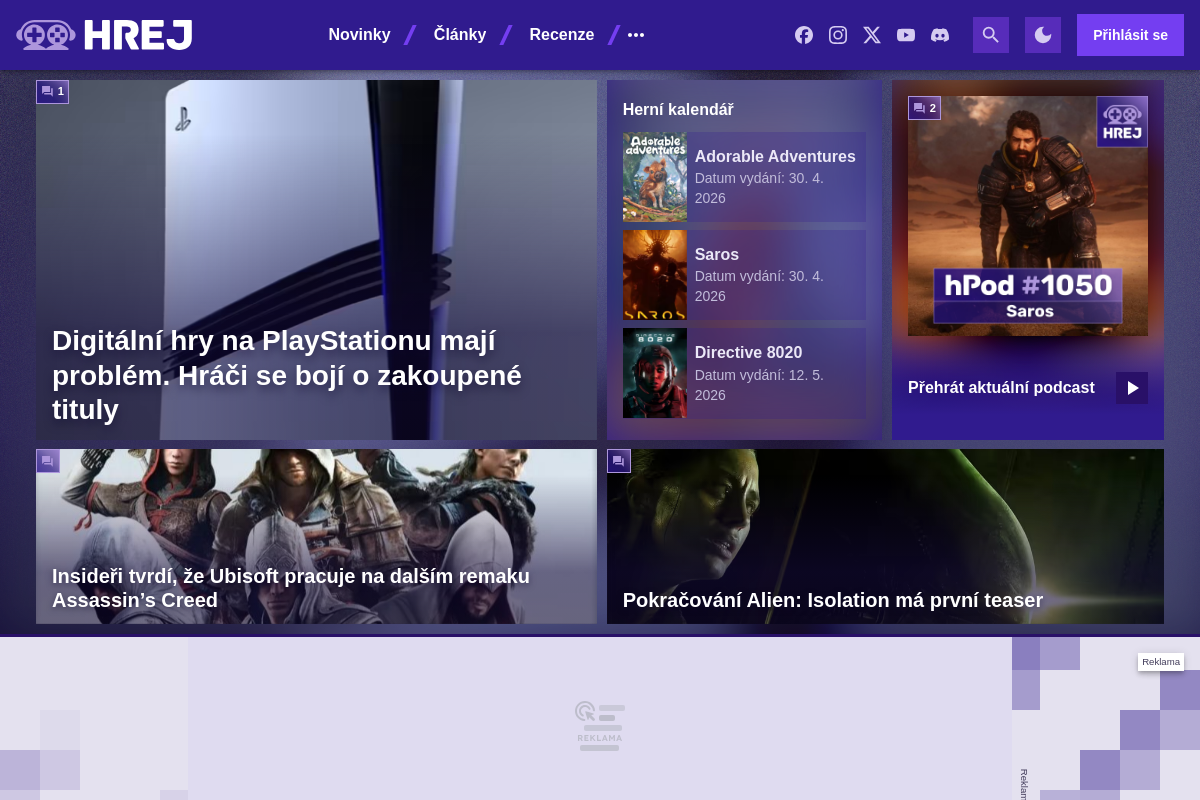The image size is (1200, 800).
Task: Open the Herní kalendář heading
Action: (678, 109)
